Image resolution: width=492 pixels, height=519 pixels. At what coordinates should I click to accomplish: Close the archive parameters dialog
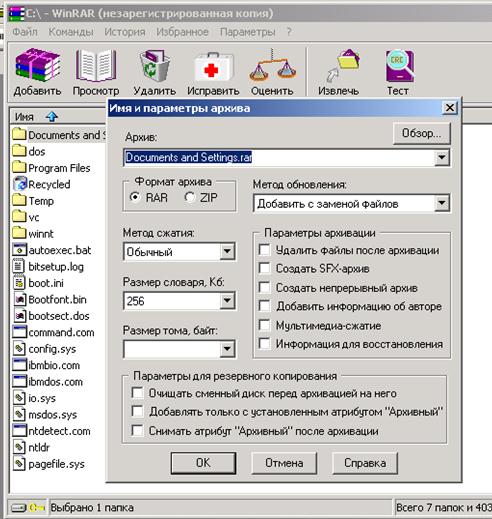tap(450, 108)
